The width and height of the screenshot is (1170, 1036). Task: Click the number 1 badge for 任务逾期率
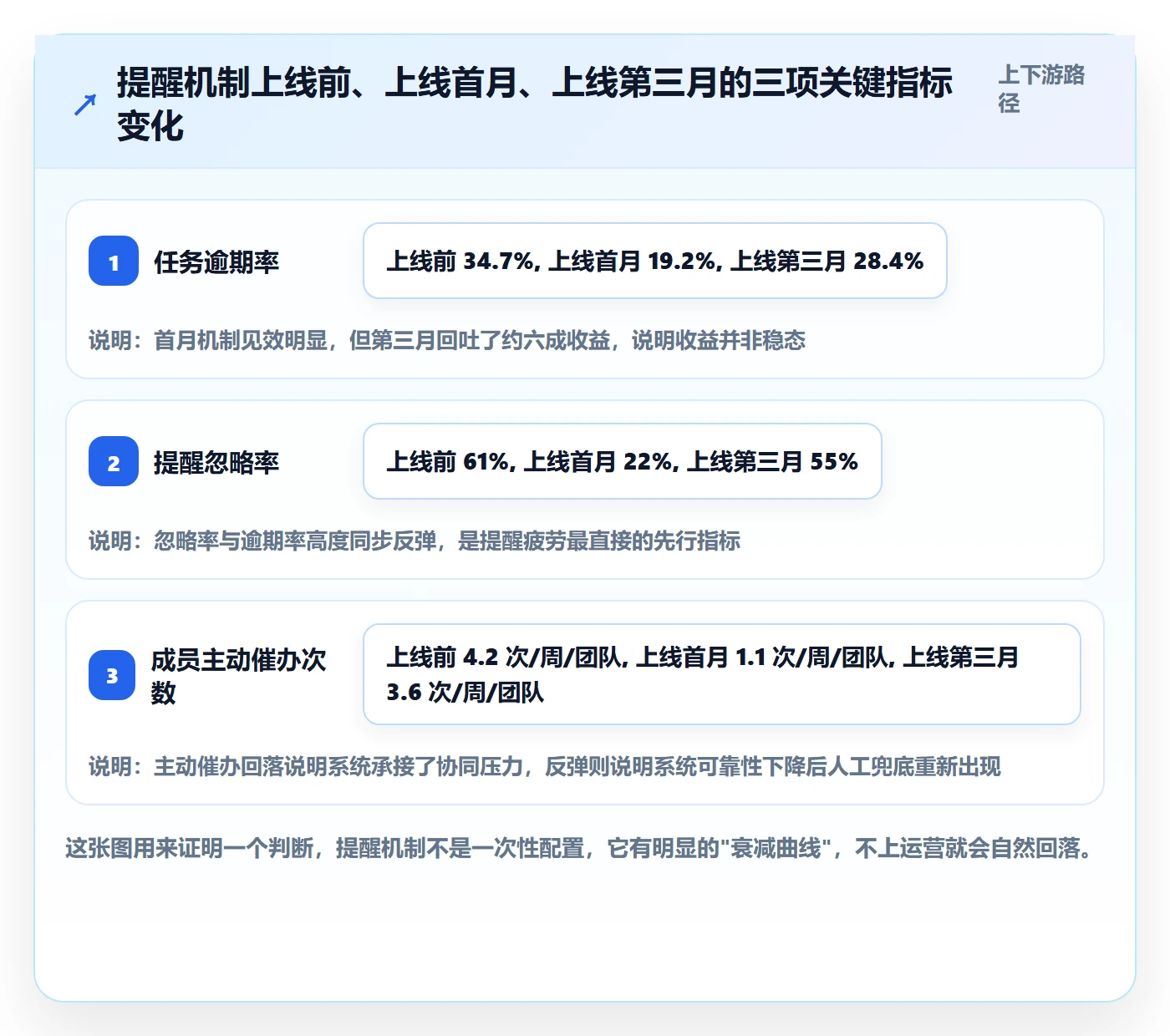point(114,261)
